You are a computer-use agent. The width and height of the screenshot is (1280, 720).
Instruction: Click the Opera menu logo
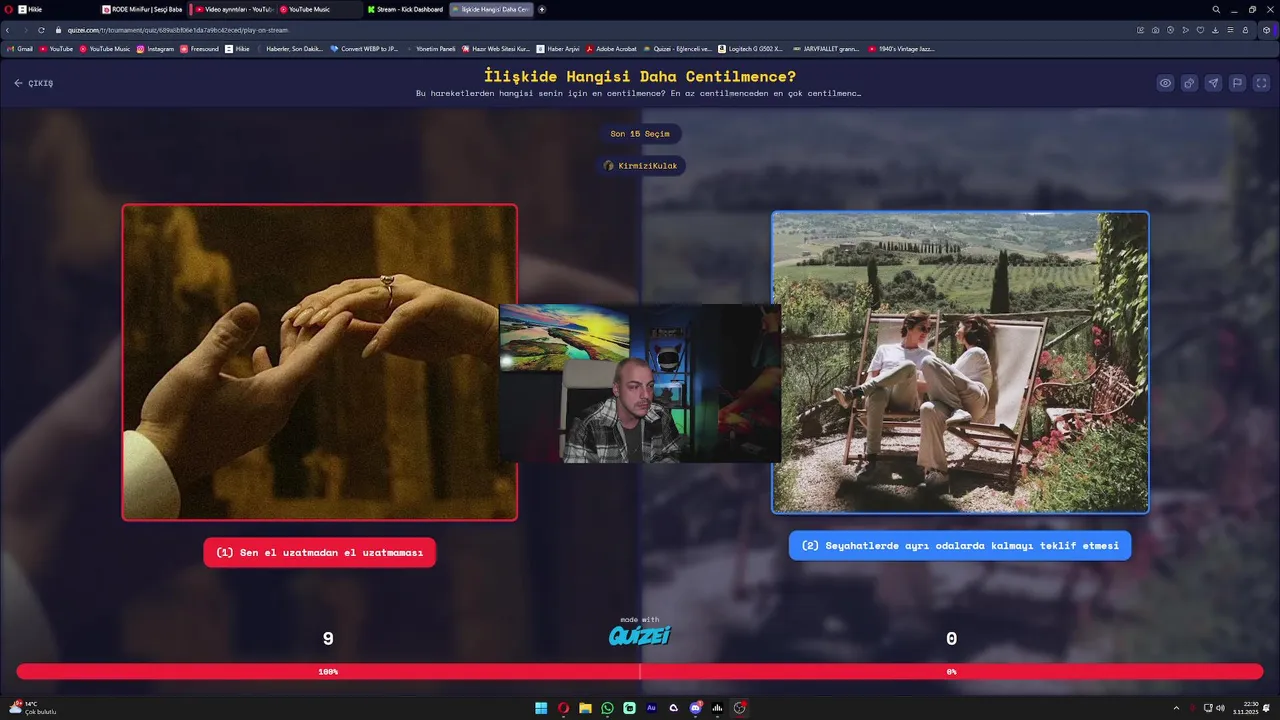click(x=8, y=9)
